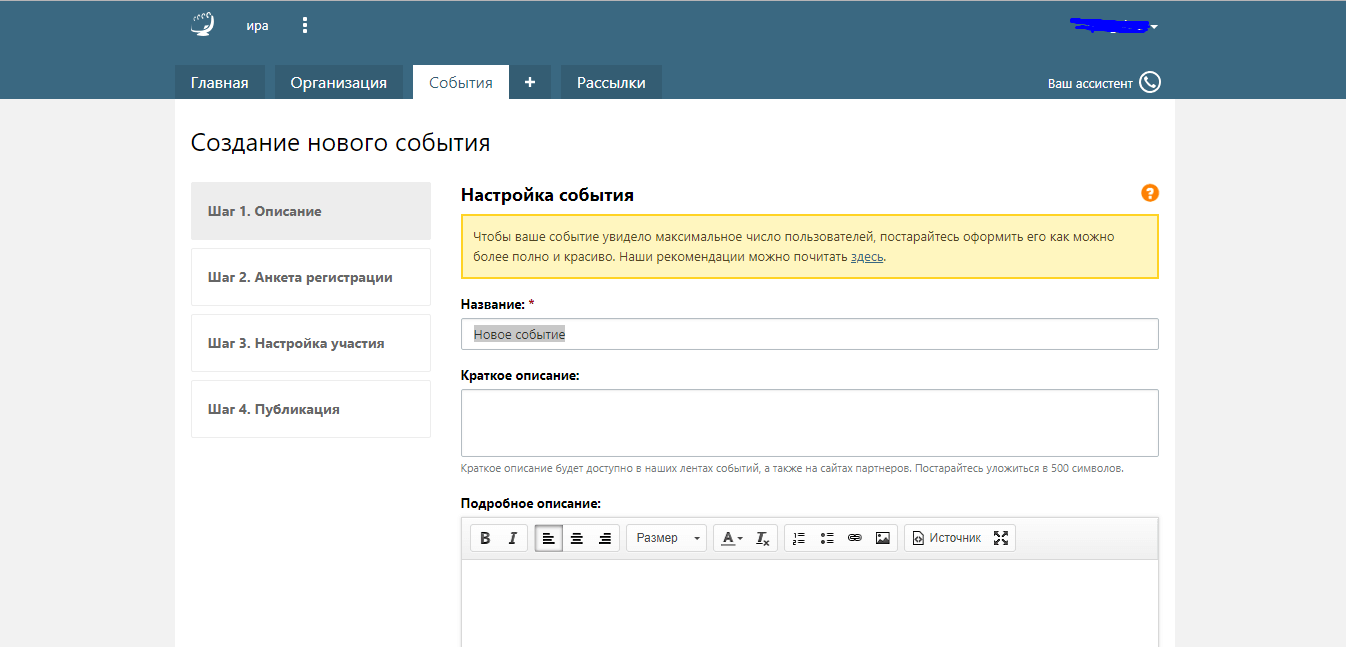This screenshot has height=647, width=1346.
Task: Open the text color picker
Action: (x=731, y=538)
